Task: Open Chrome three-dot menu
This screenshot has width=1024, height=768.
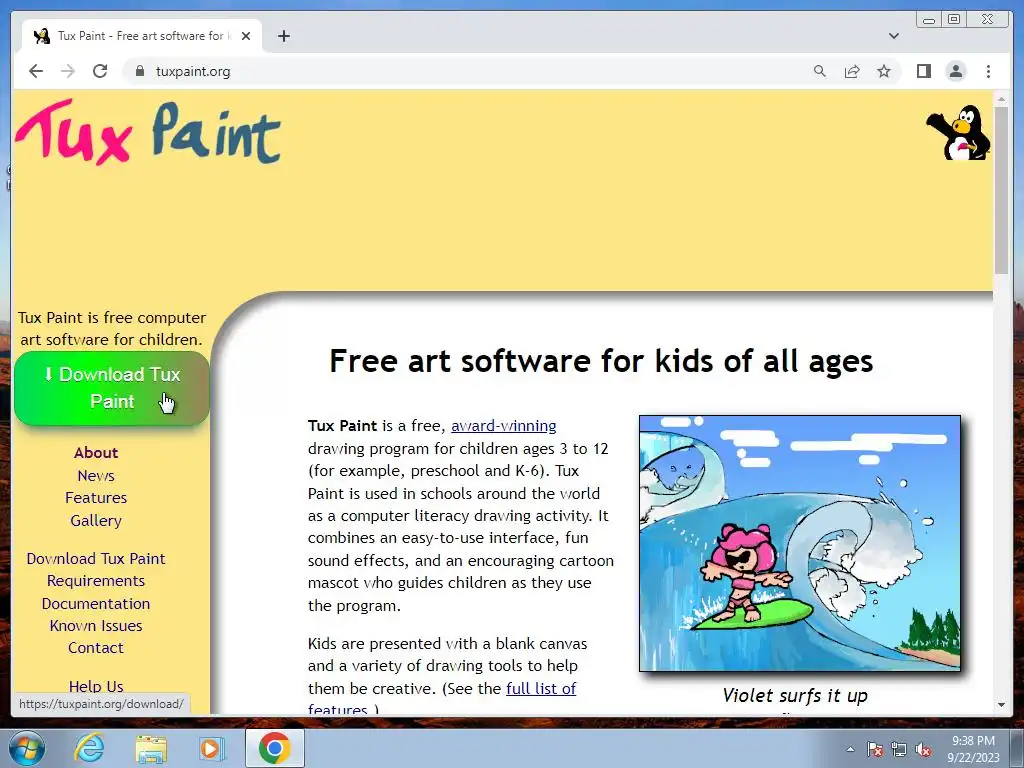Action: pos(988,71)
